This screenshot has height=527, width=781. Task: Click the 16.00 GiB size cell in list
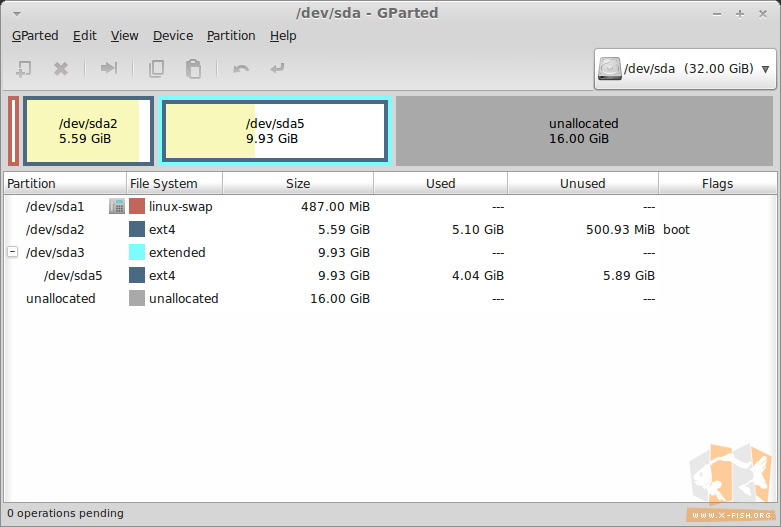pos(340,298)
